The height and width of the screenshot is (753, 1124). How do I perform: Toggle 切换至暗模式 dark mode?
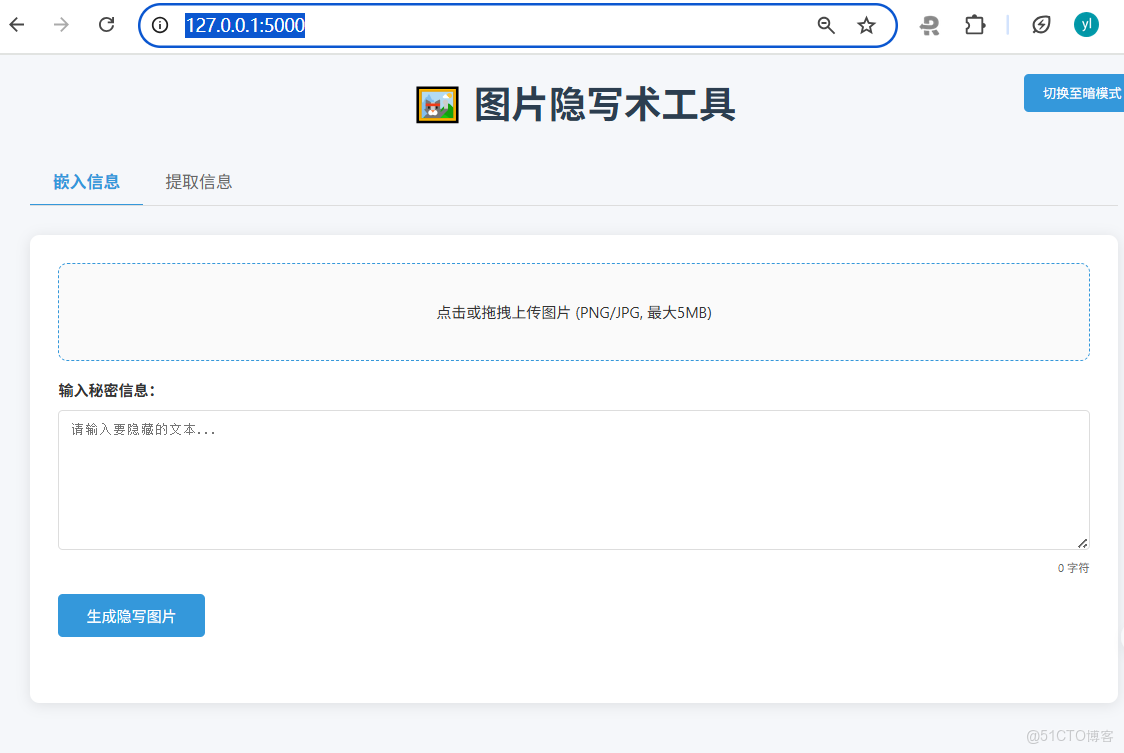[x=1083, y=92]
